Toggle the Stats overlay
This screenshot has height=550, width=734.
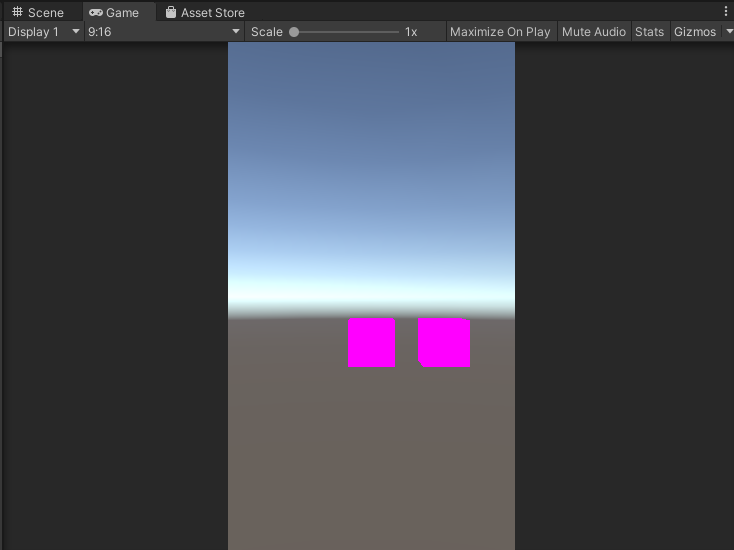click(x=649, y=32)
